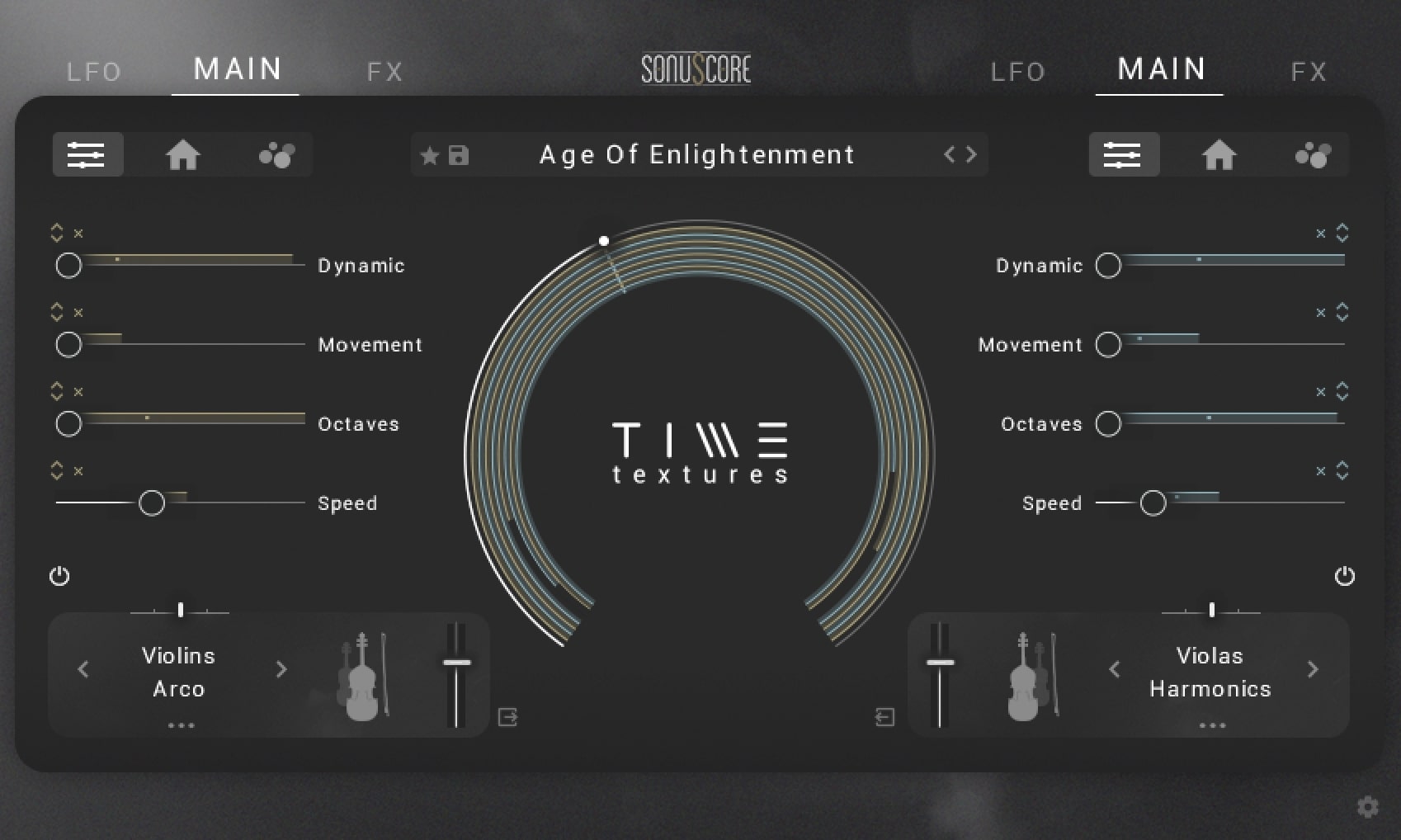Click left Dynamic up-down arrows

56,233
